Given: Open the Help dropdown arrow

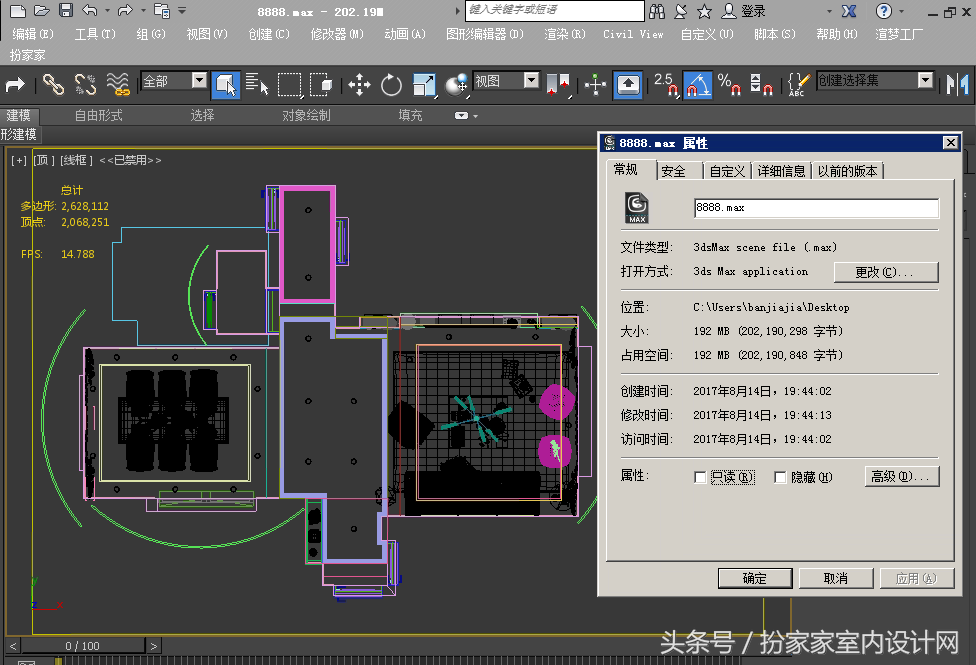Looking at the screenshot, I should [x=901, y=11].
